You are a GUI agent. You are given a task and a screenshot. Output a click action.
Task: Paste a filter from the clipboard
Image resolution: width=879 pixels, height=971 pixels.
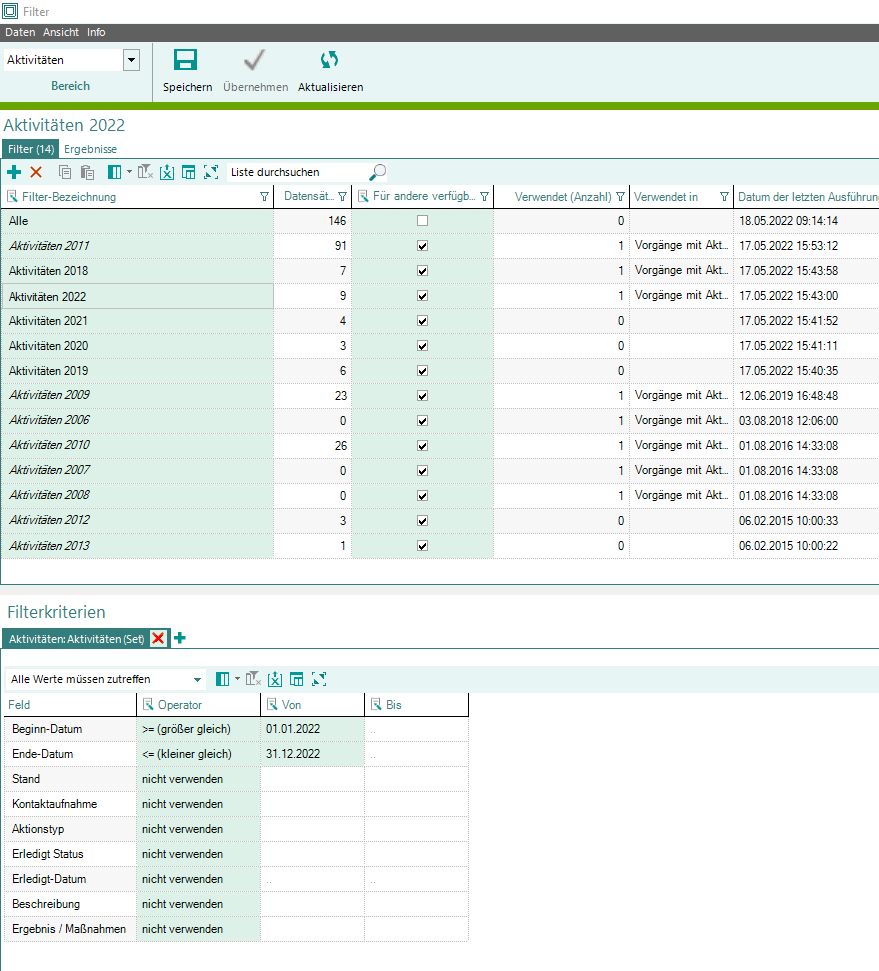pyautogui.click(x=87, y=172)
